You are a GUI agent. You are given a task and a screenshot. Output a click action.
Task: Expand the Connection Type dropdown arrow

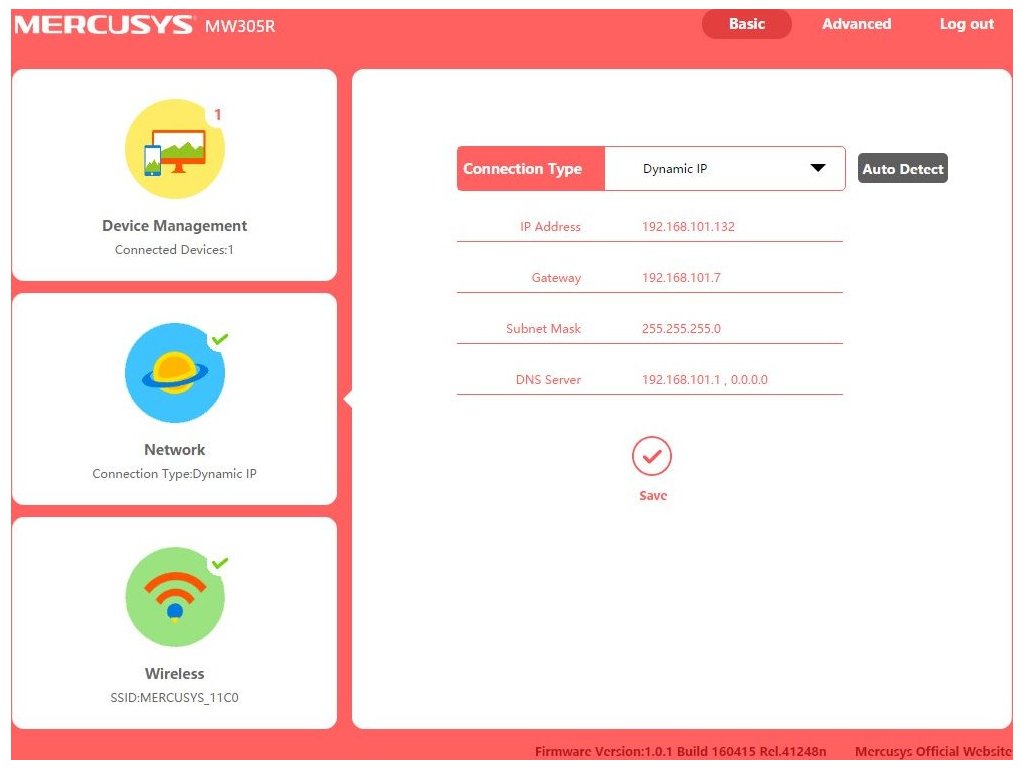(x=818, y=168)
